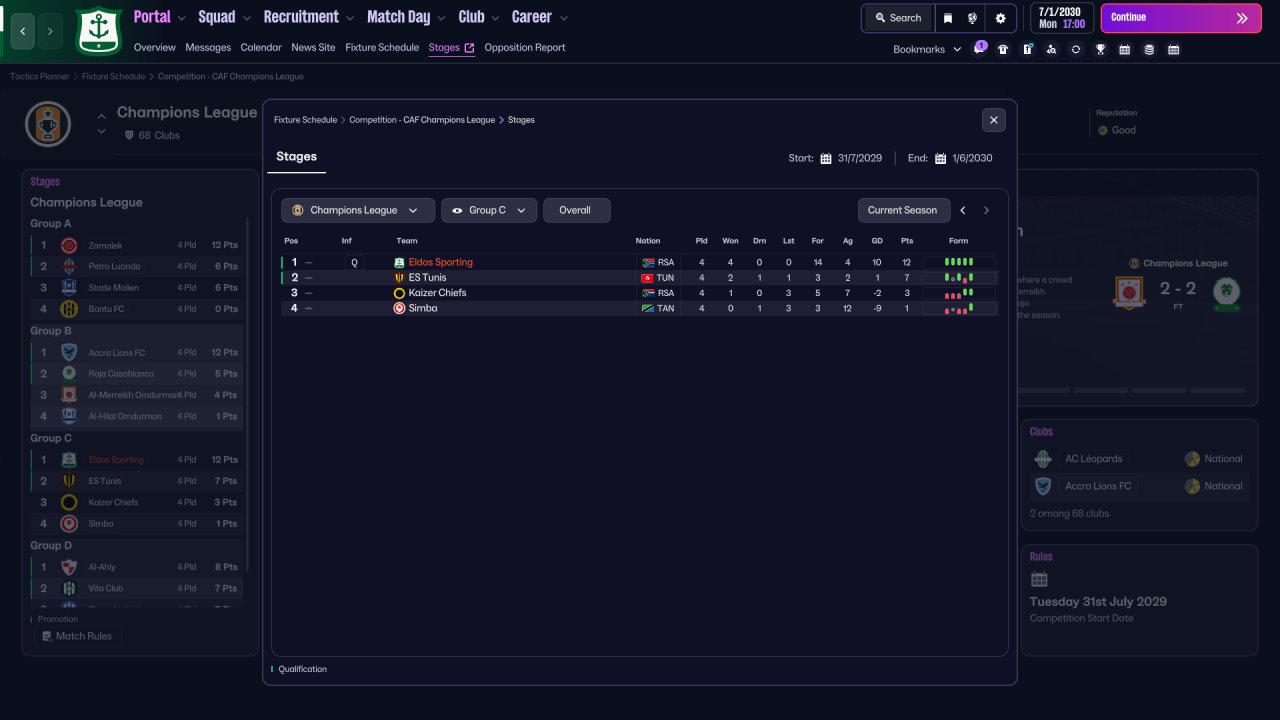Click the Tunisia flag in Nation column
Viewport: 1280px width, 720px height.
647,278
